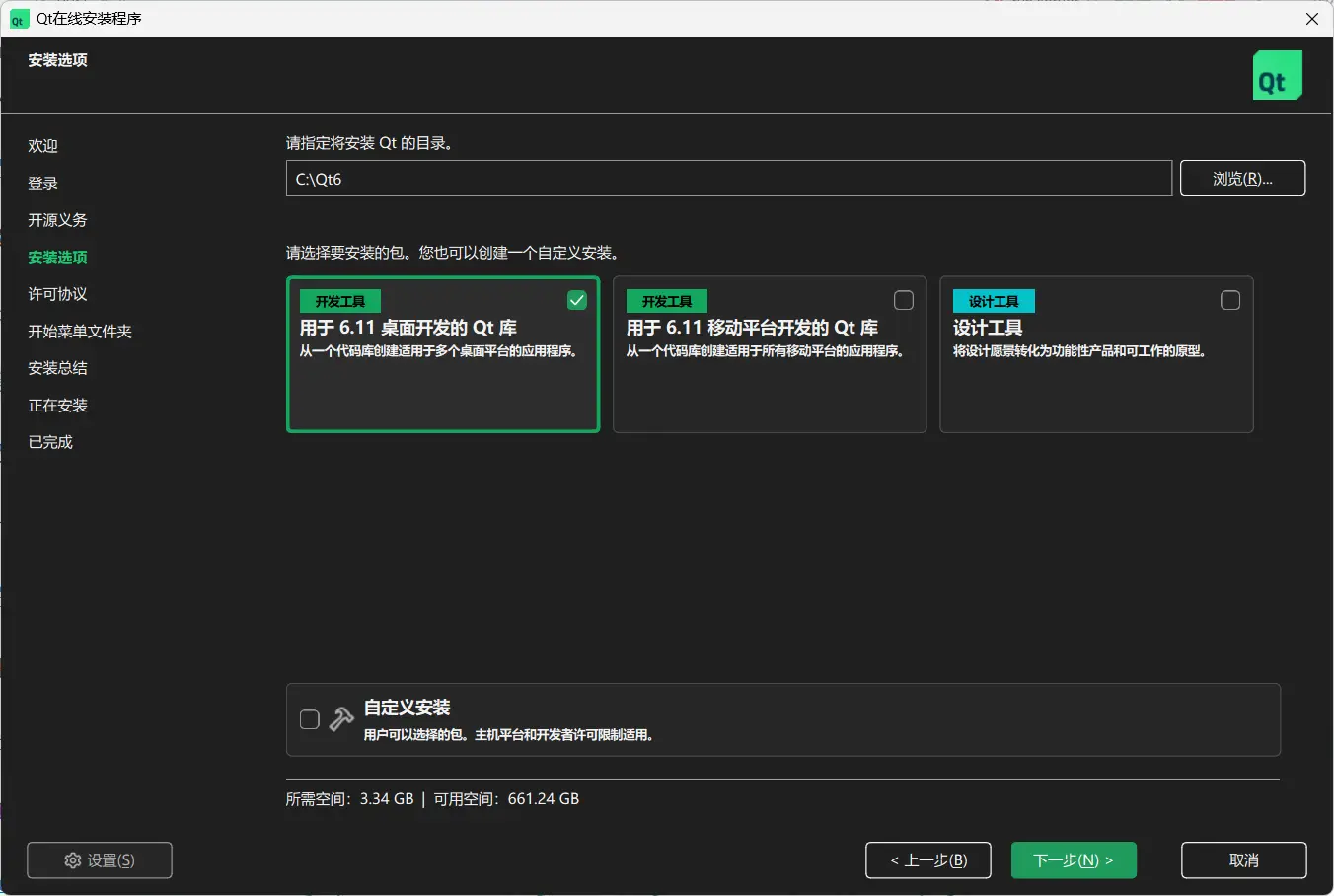Click the description 从一个代码库创建适用于多个桌面平台的应用程序
Image resolution: width=1334 pixels, height=896 pixels.
pyautogui.click(x=440, y=351)
